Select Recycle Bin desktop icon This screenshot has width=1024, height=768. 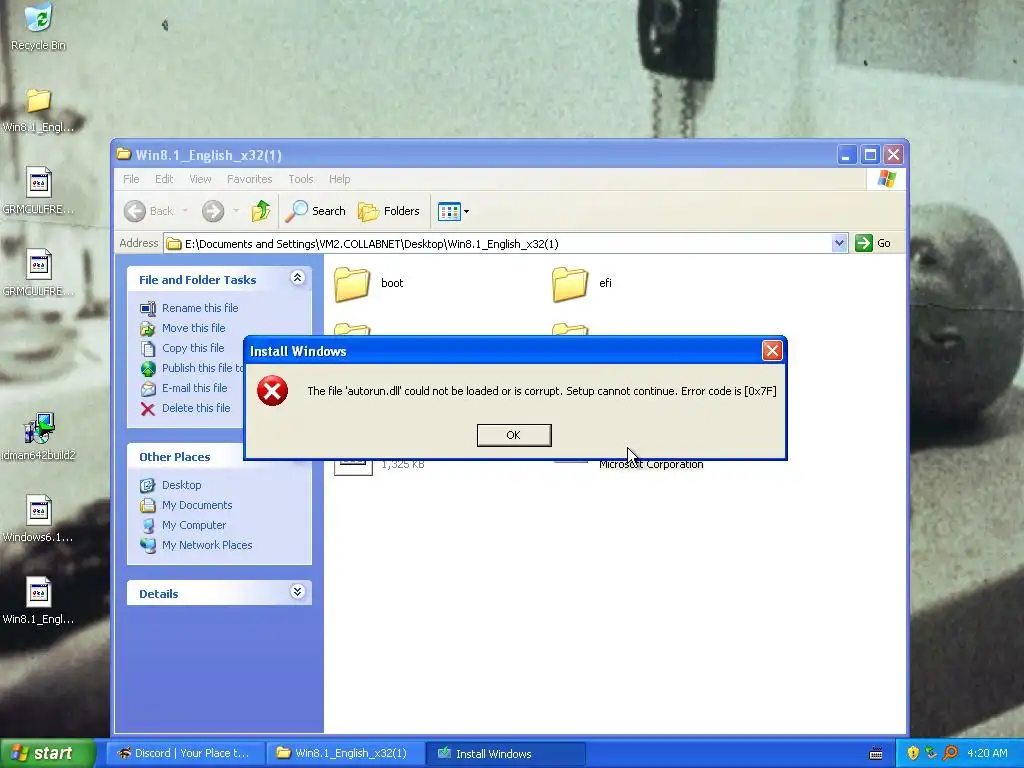(39, 26)
